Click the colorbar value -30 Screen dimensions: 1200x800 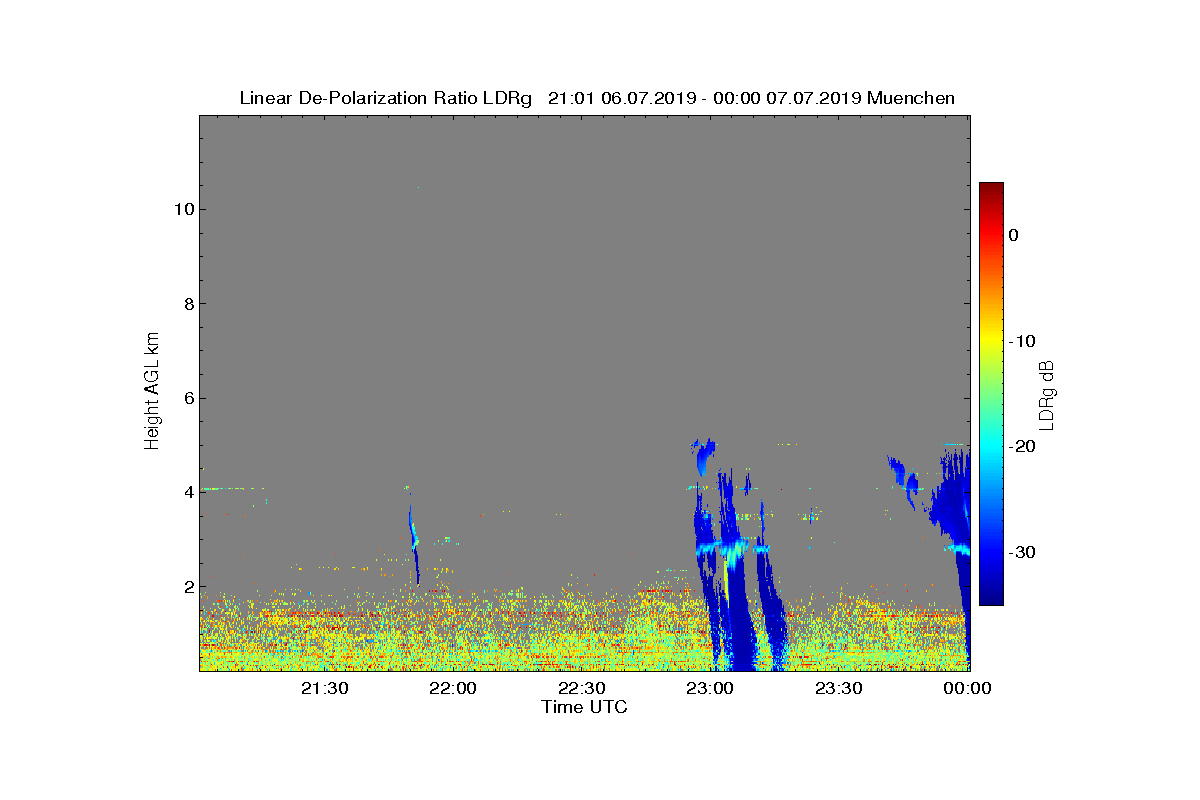click(x=1022, y=553)
